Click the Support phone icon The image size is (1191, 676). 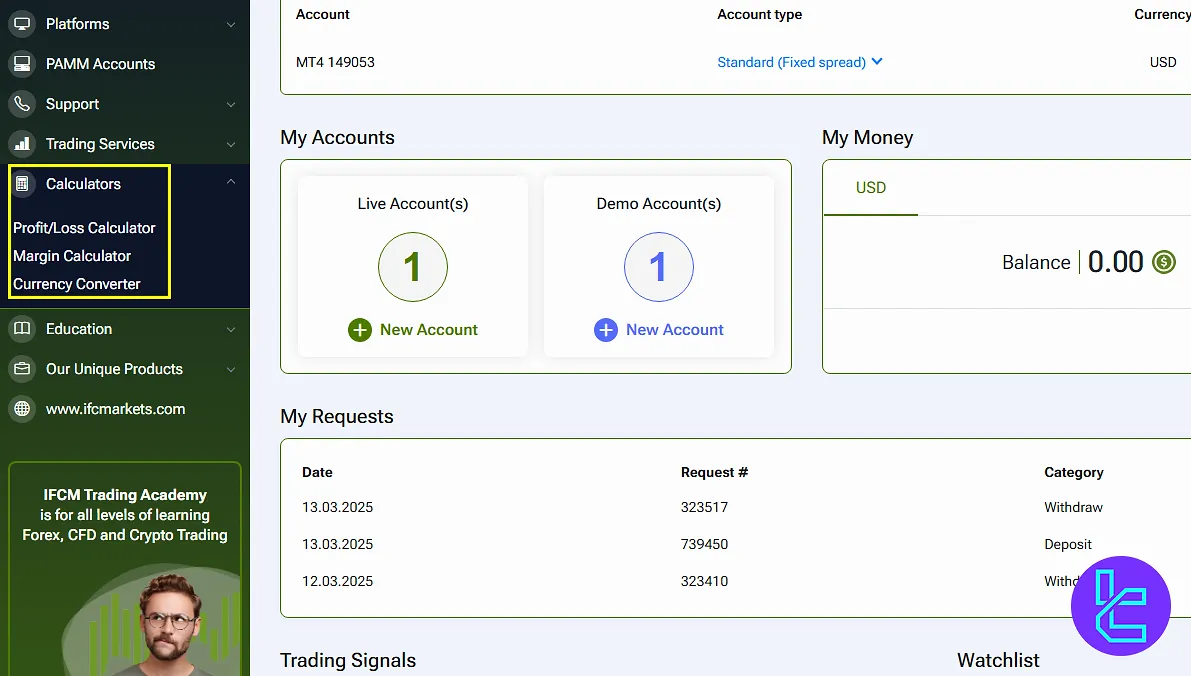click(21, 104)
